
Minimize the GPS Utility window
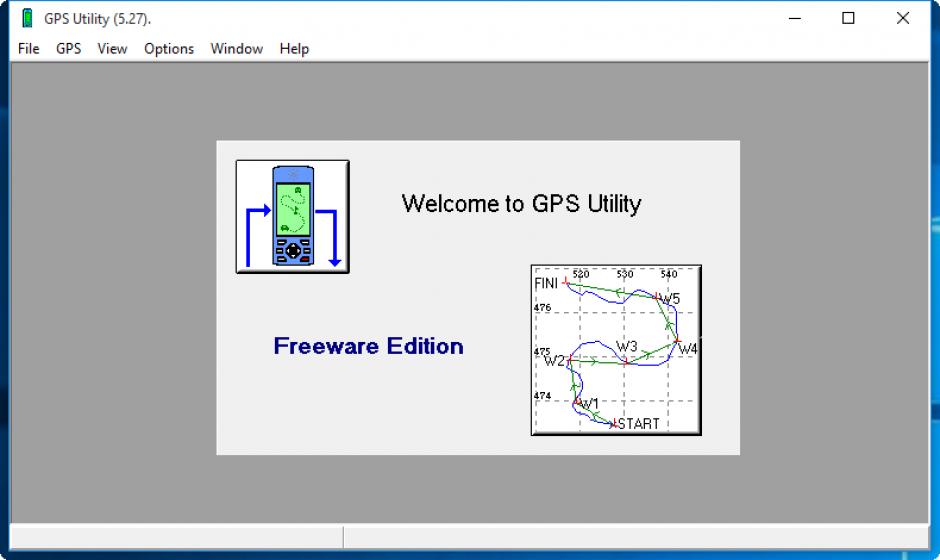[795, 19]
